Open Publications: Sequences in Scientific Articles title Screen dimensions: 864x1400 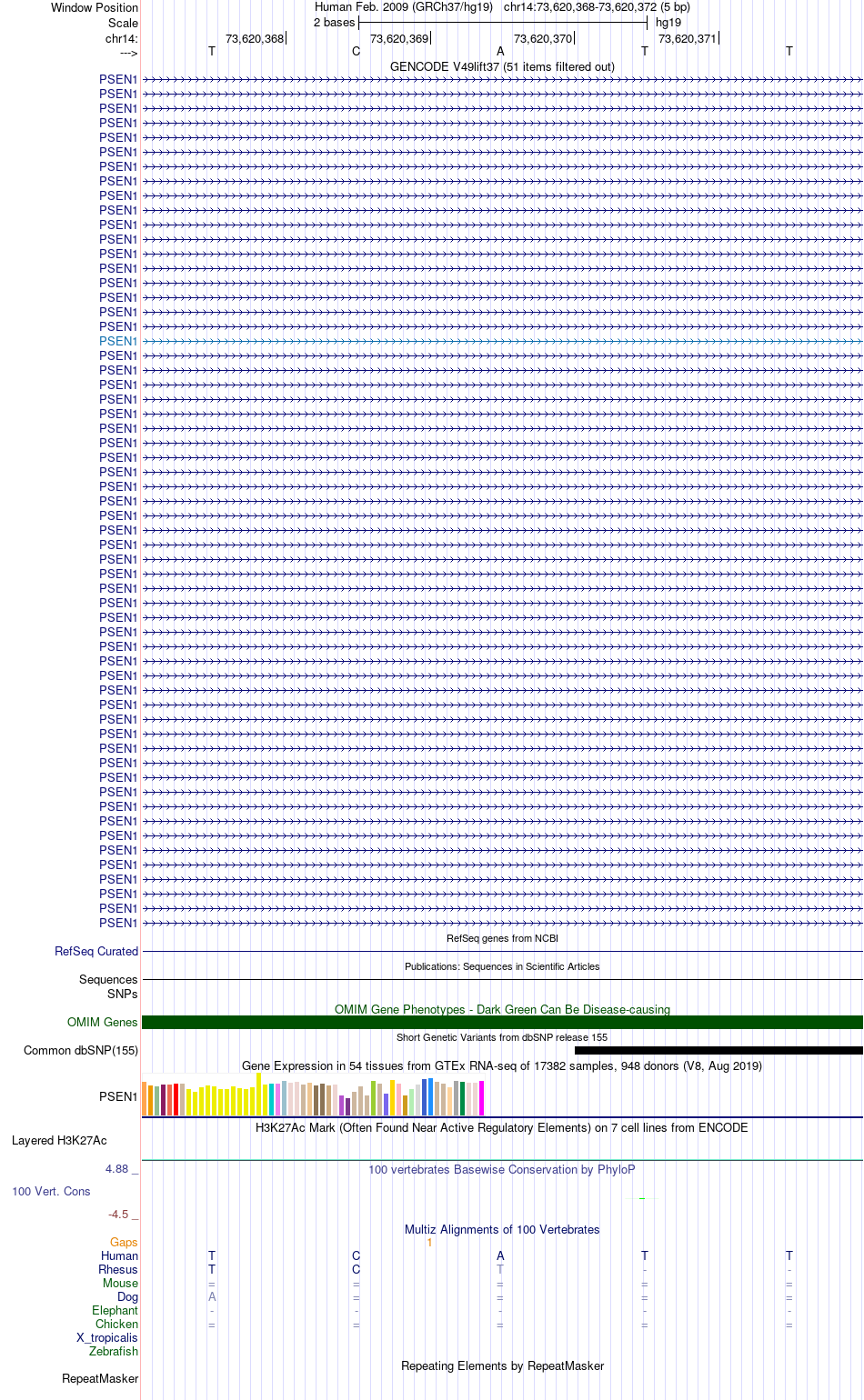point(502,966)
